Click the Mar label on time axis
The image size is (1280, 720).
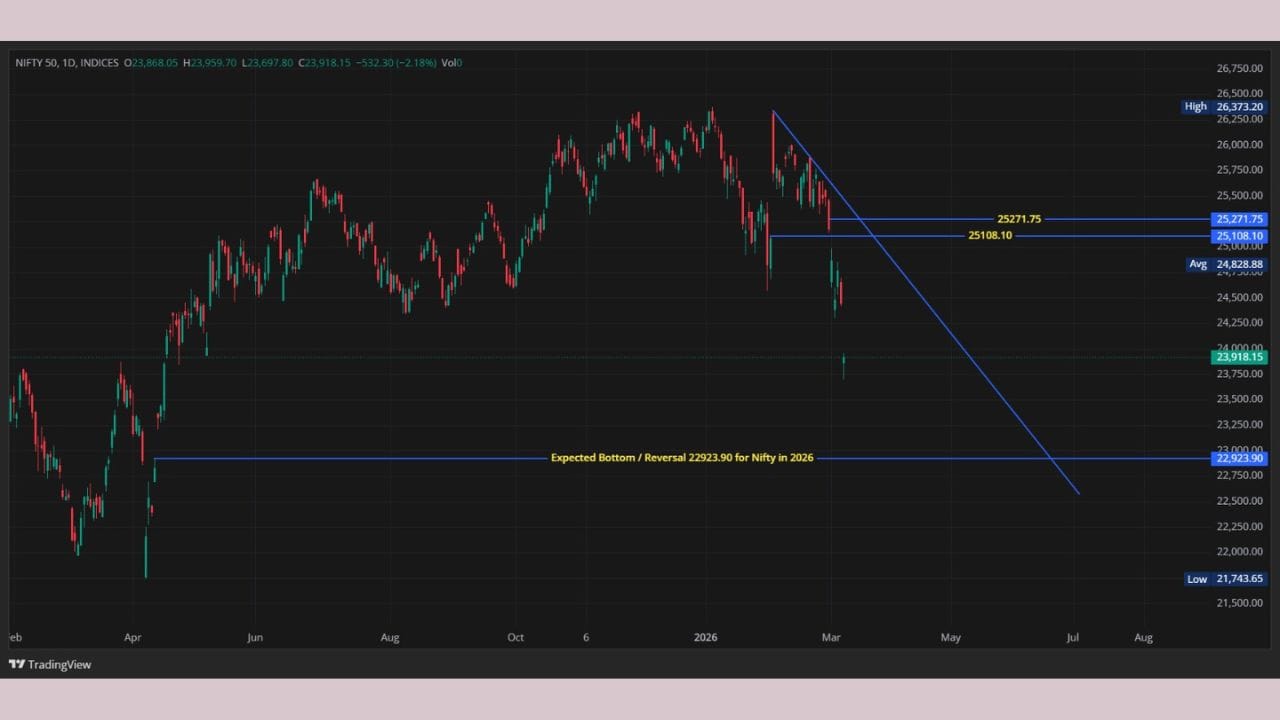pyautogui.click(x=830, y=638)
